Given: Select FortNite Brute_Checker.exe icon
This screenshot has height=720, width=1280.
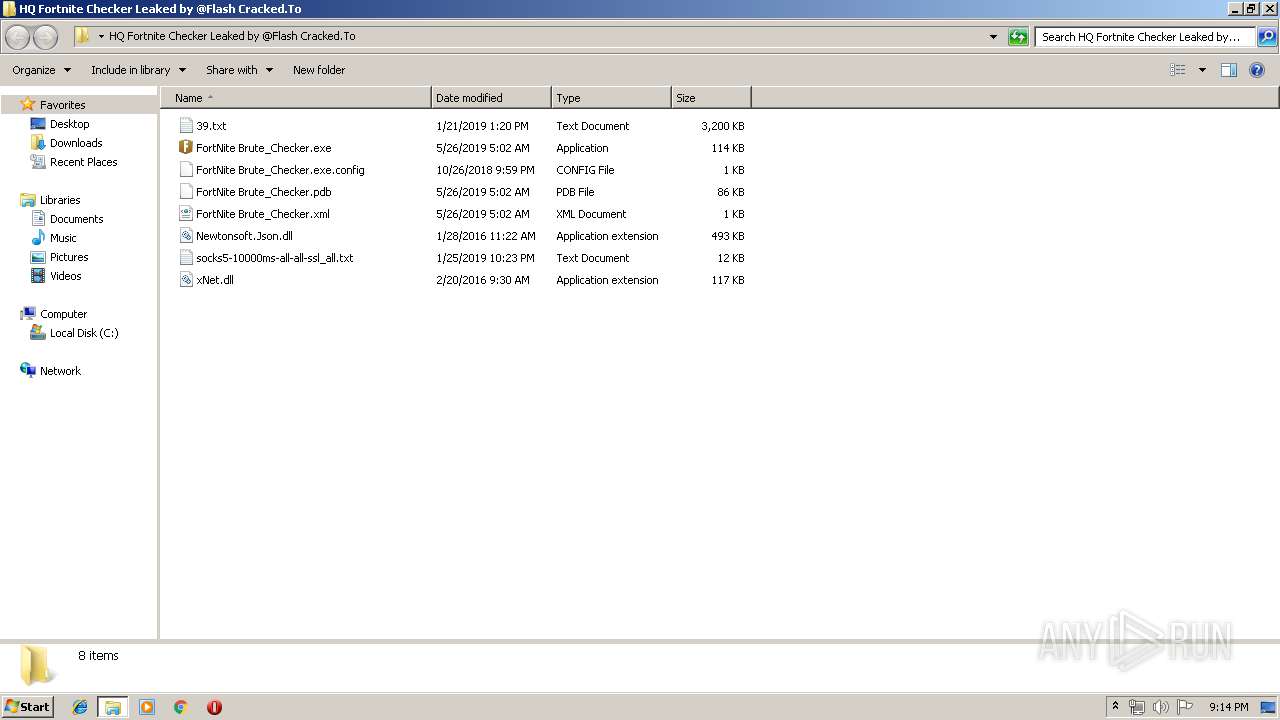Looking at the screenshot, I should (186, 148).
